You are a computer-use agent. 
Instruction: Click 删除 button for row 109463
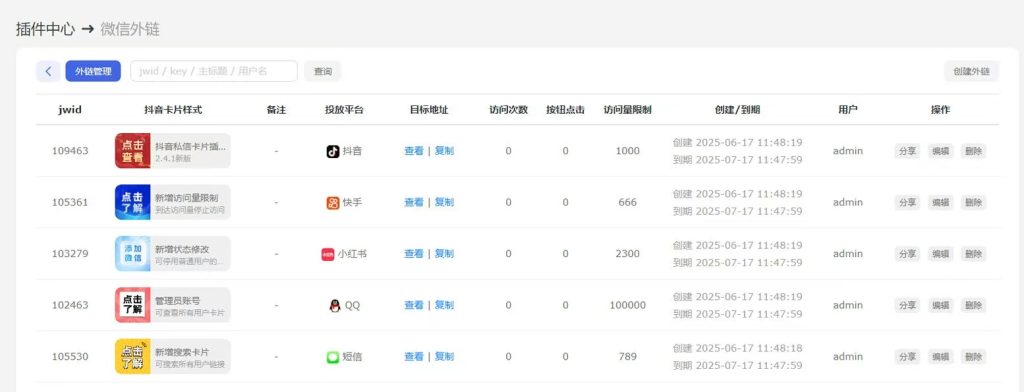[x=973, y=151]
